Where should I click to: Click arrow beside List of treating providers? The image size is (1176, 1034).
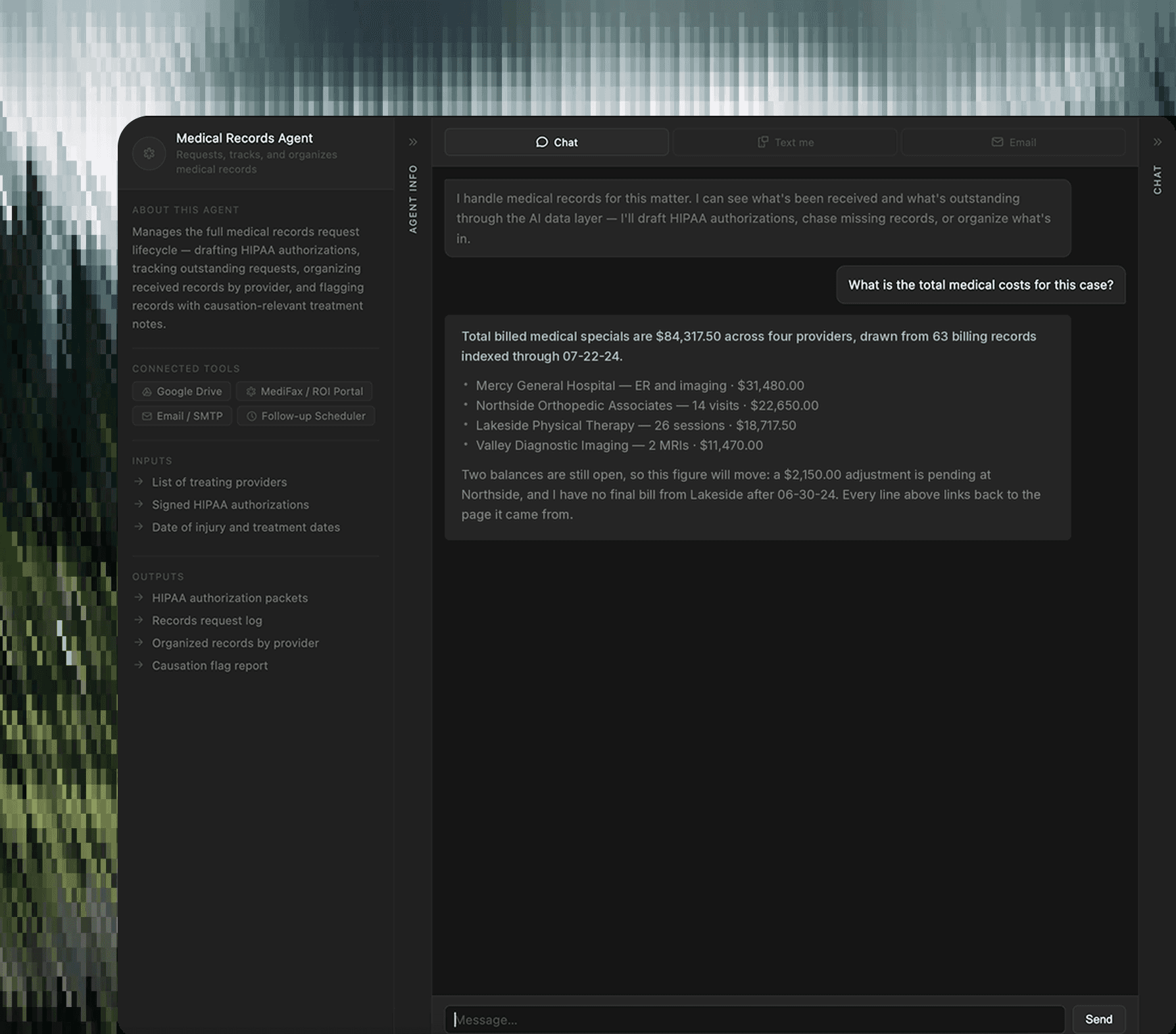tap(139, 481)
